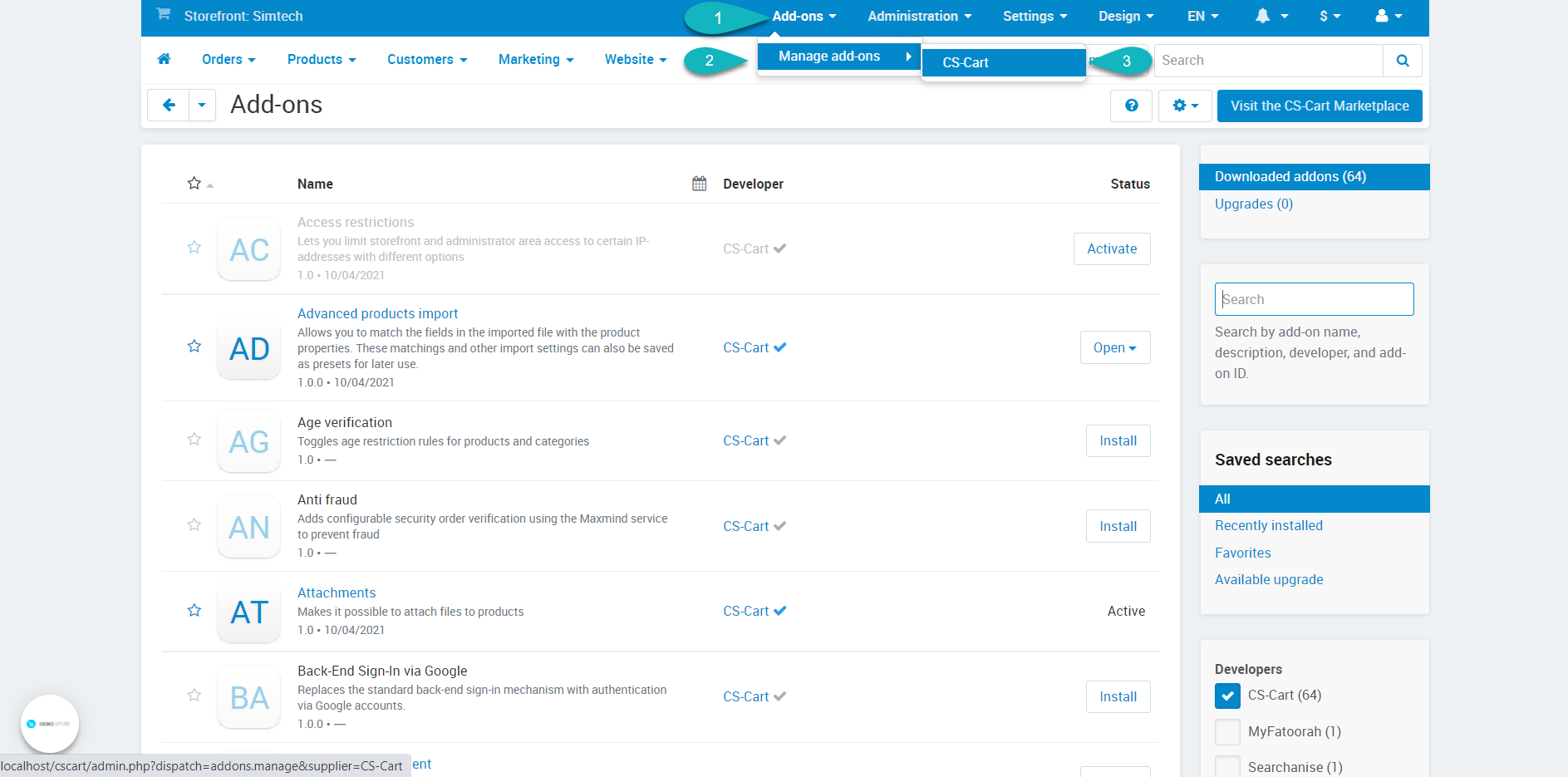Check the MyFatoorah (1) developer filter
This screenshot has width=1568, height=777.
pyautogui.click(x=1227, y=732)
